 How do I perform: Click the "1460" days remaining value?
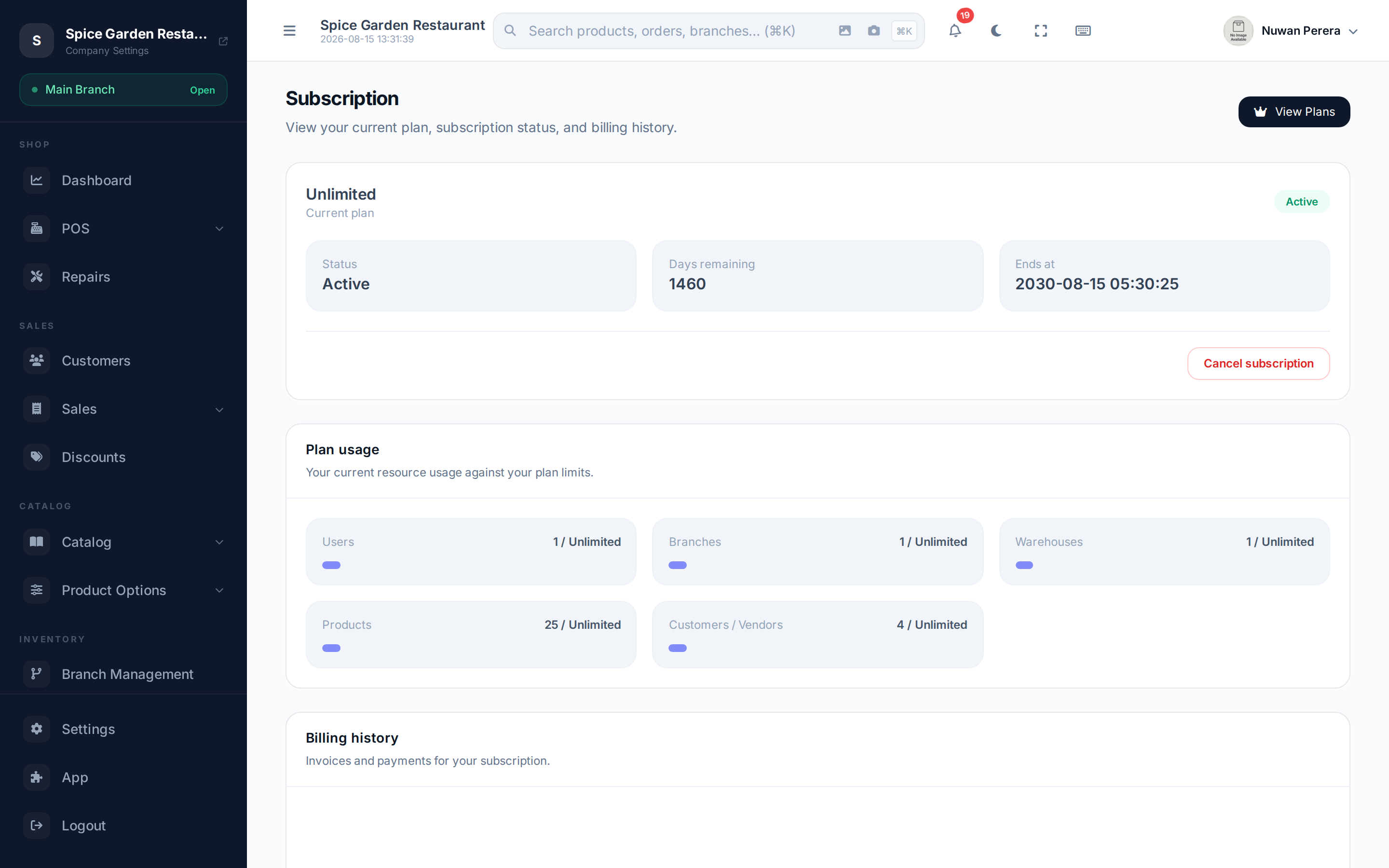click(x=687, y=284)
